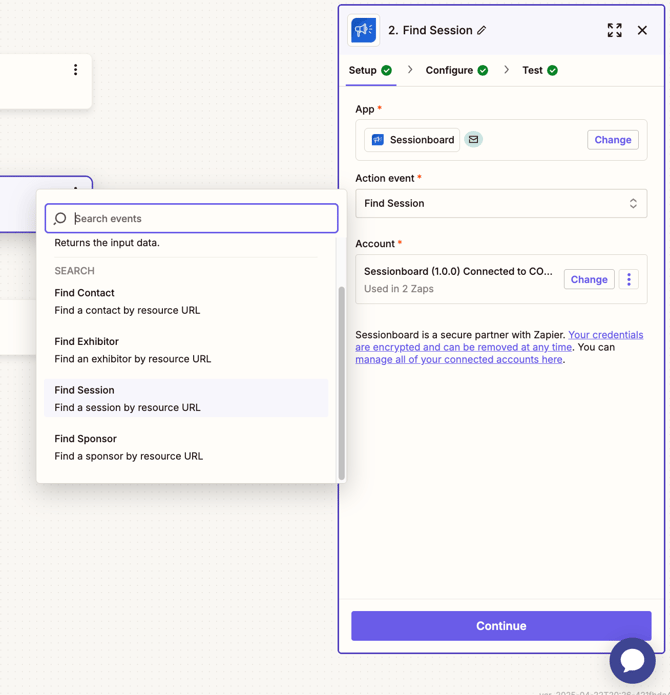This screenshot has width=670, height=695.
Task: Click the Configure green check status icon
Action: (483, 70)
